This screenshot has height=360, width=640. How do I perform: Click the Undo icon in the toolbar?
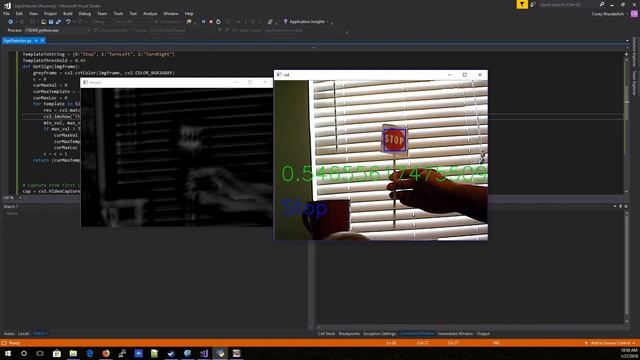pyautogui.click(x=68, y=22)
